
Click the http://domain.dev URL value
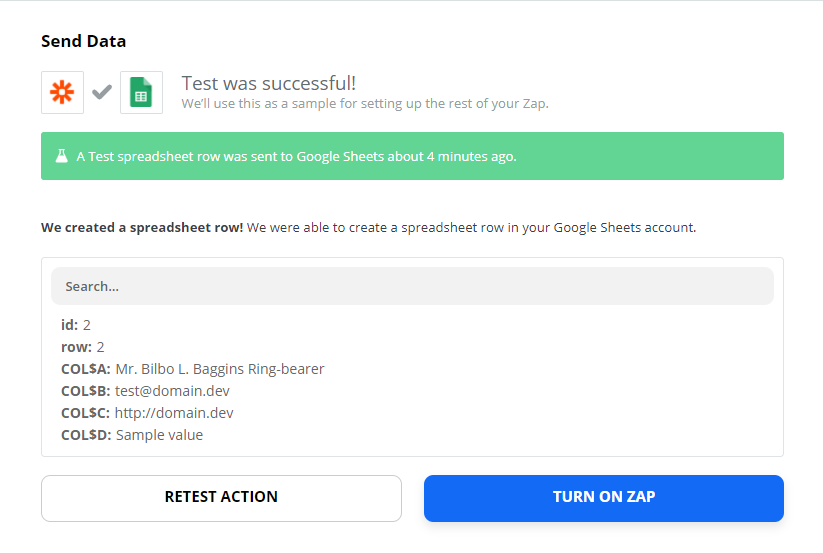click(x=174, y=413)
